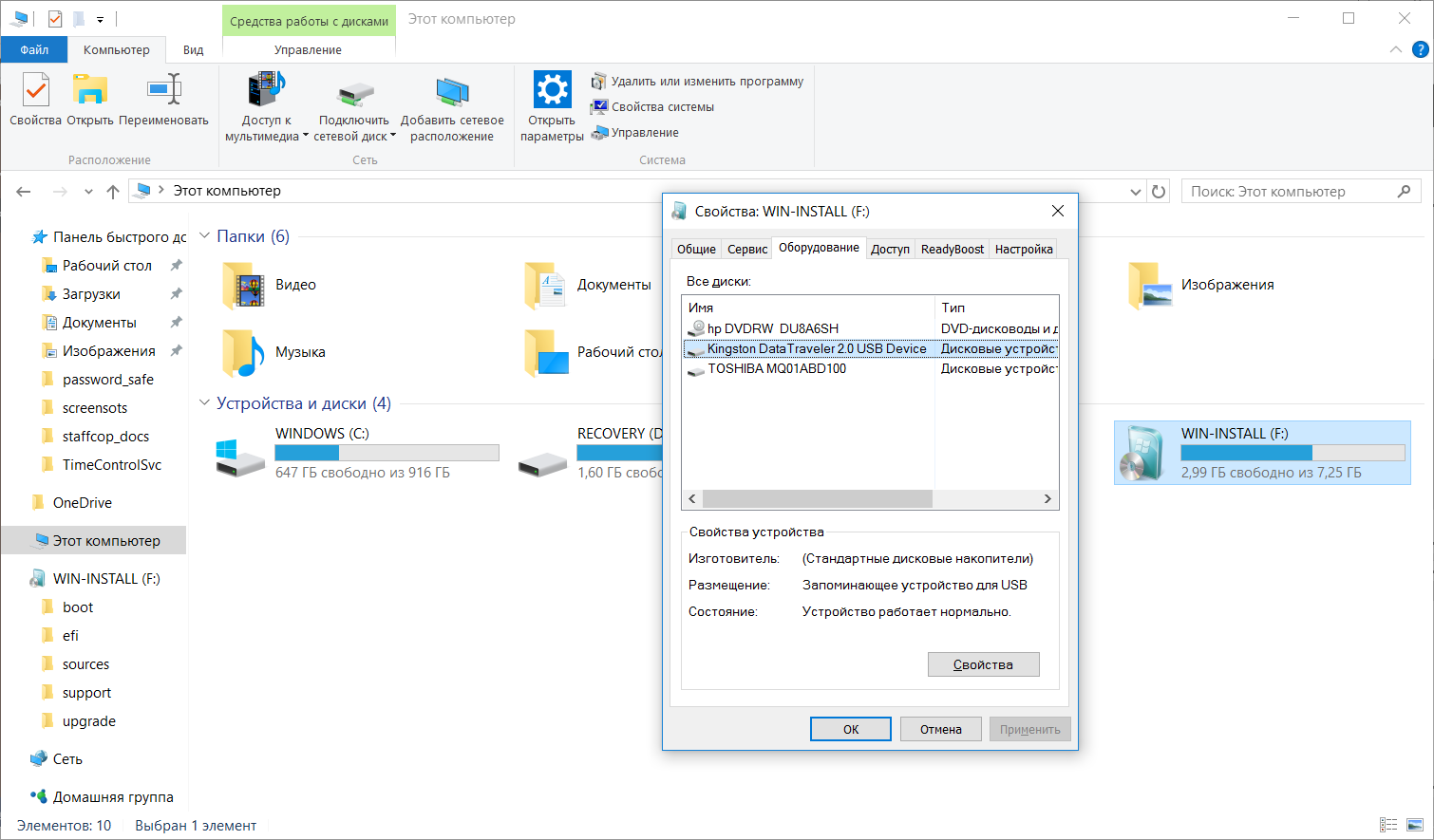
Task: Collapse the Устройства и диски group
Action: [x=204, y=403]
